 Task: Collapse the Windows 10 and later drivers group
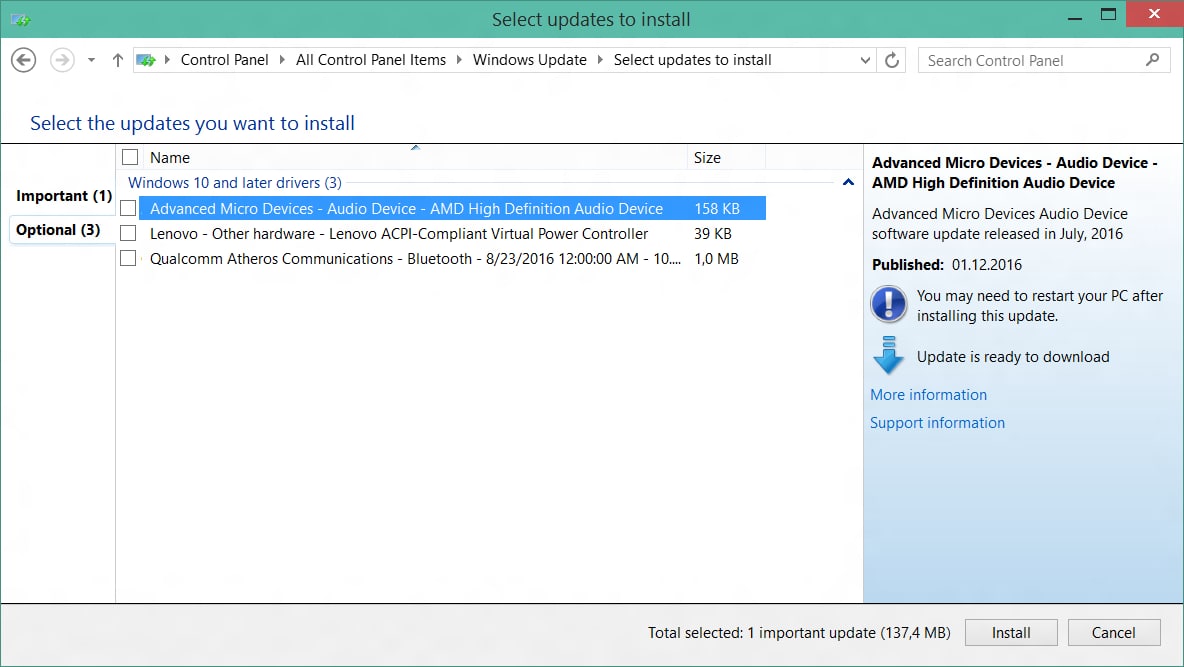[848, 182]
